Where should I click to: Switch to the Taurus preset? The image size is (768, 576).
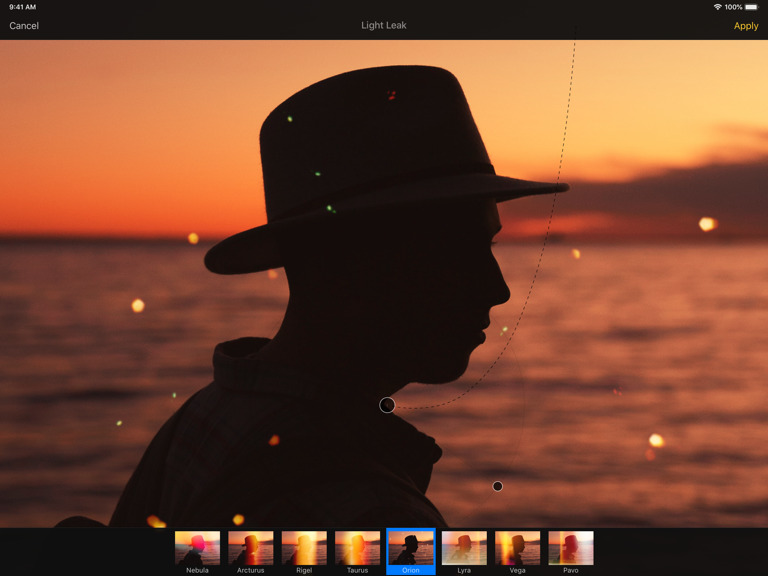[357, 548]
